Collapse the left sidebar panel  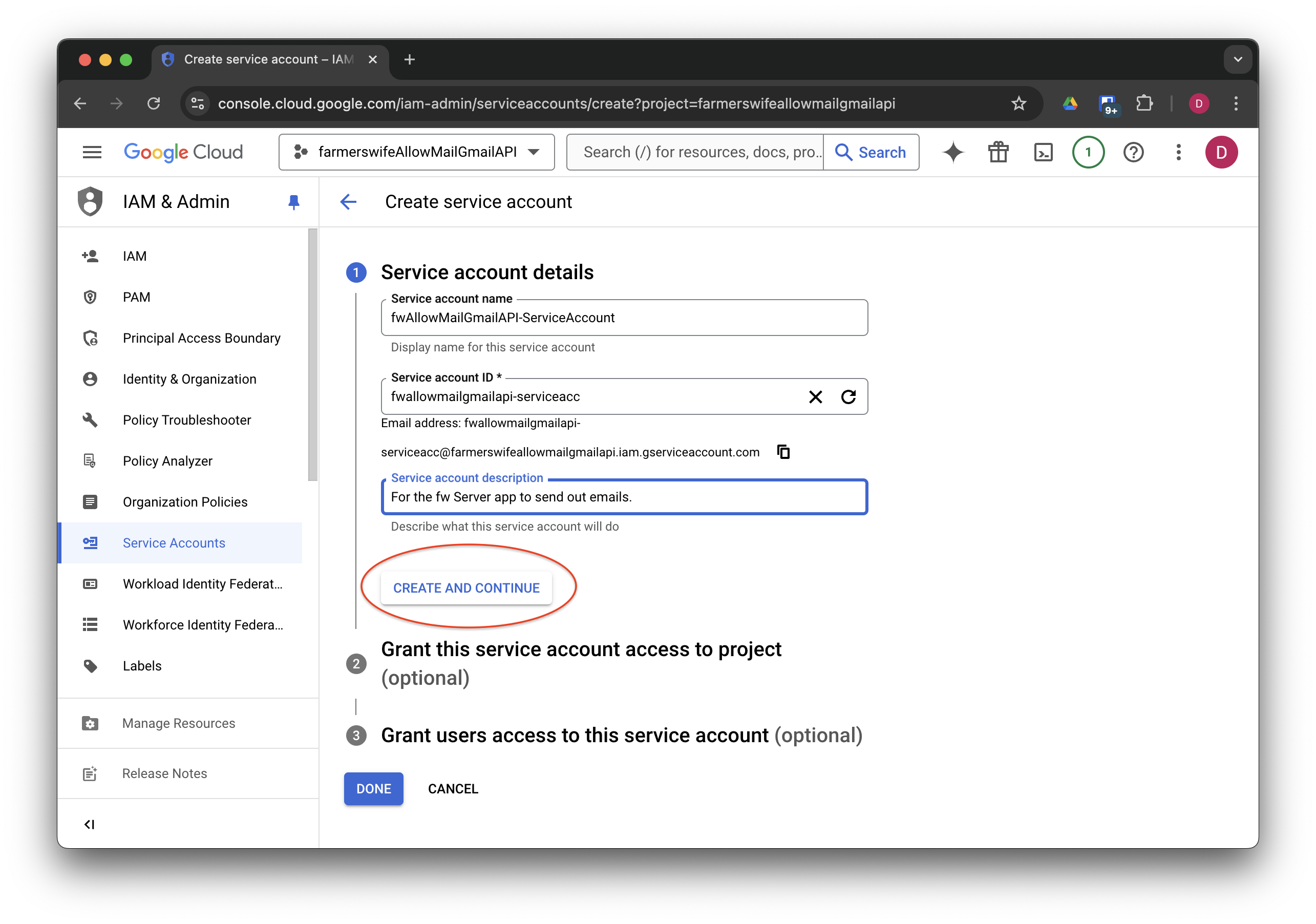pos(90,824)
